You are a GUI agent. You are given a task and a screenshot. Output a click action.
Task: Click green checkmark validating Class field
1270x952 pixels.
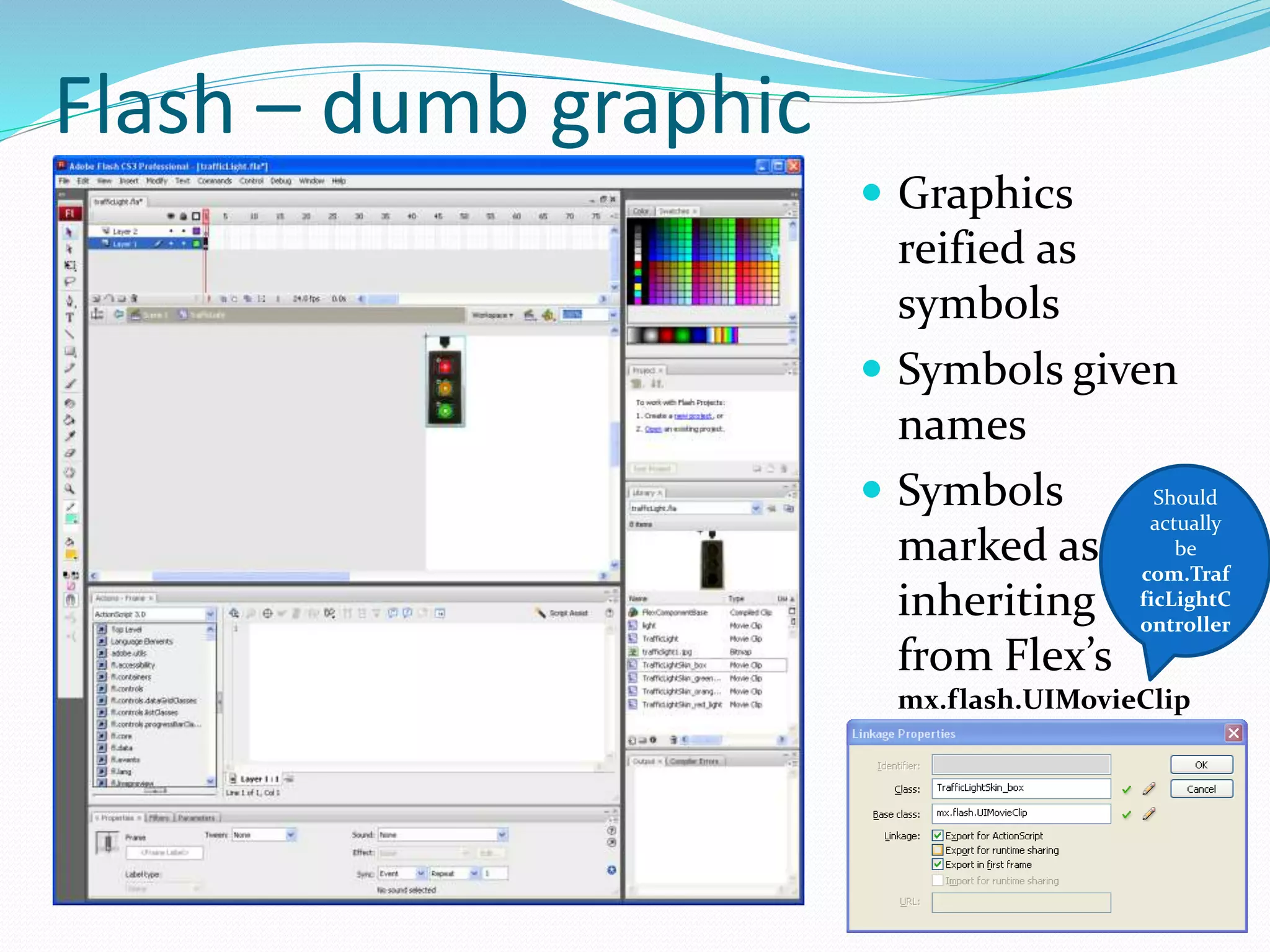pyautogui.click(x=1127, y=790)
